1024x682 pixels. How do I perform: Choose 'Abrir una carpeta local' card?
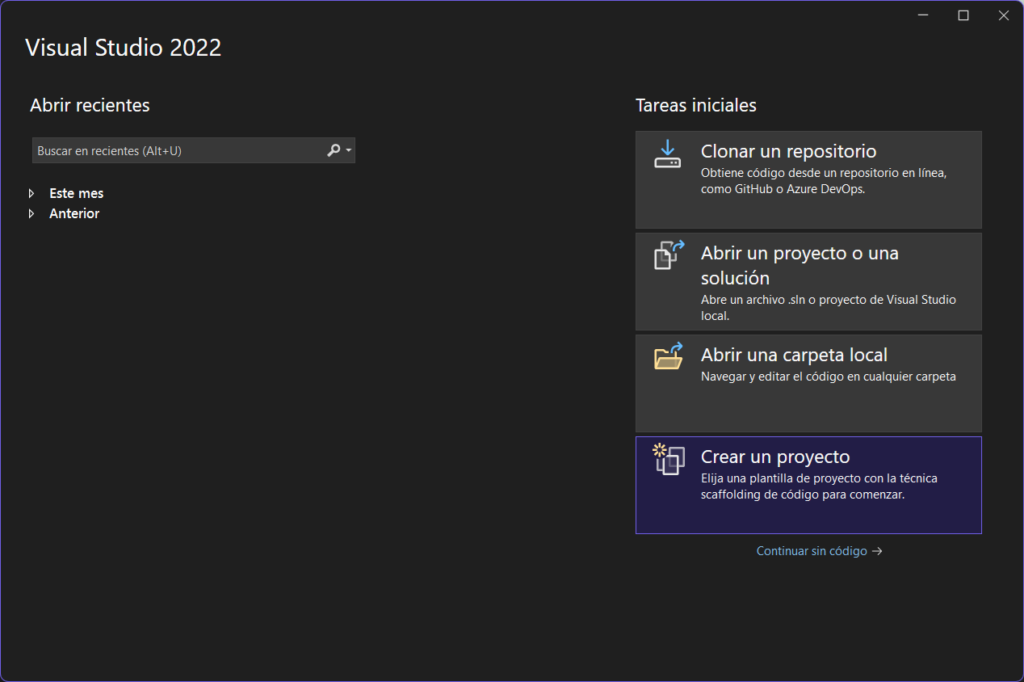(x=808, y=383)
